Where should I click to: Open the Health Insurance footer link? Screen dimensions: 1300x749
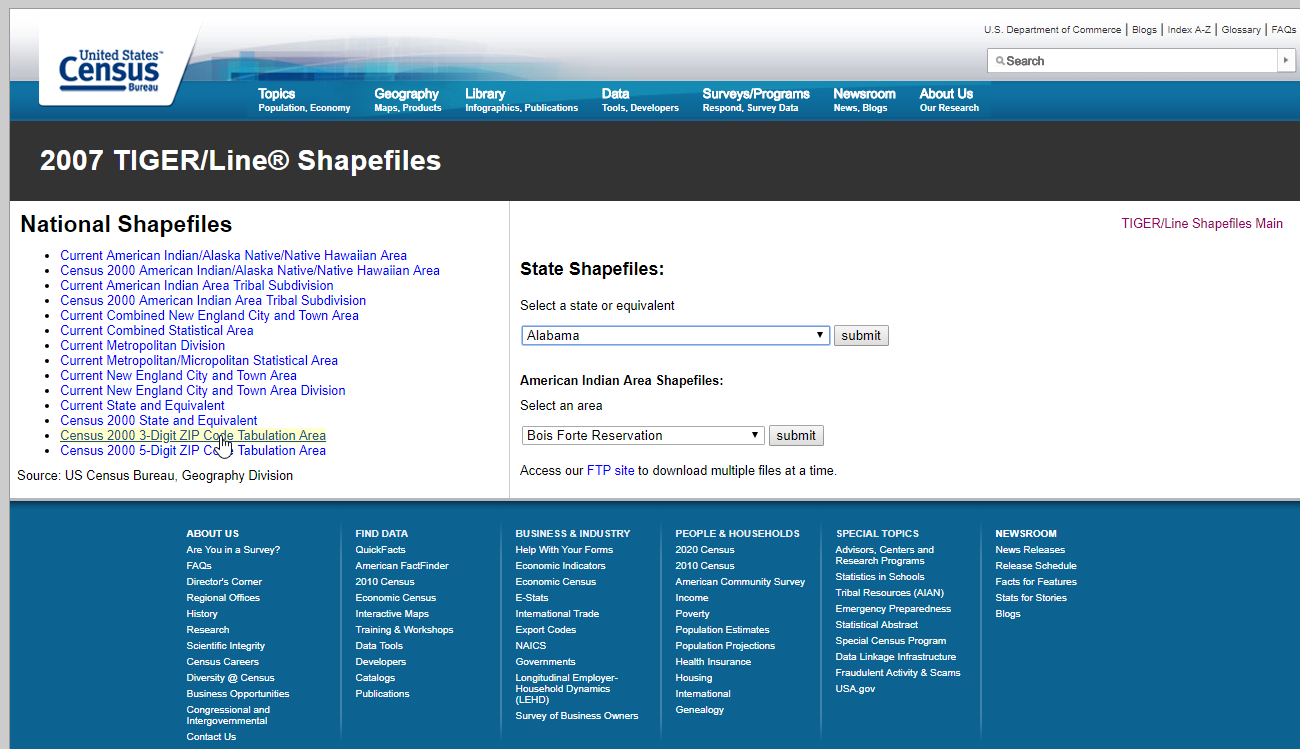point(713,662)
